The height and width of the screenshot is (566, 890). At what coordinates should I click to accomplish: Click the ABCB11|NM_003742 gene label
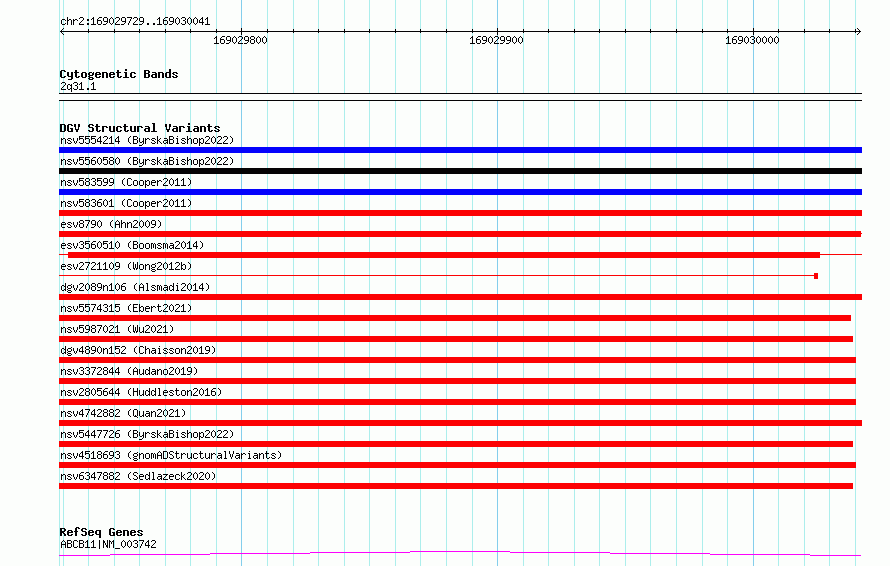(x=108, y=544)
